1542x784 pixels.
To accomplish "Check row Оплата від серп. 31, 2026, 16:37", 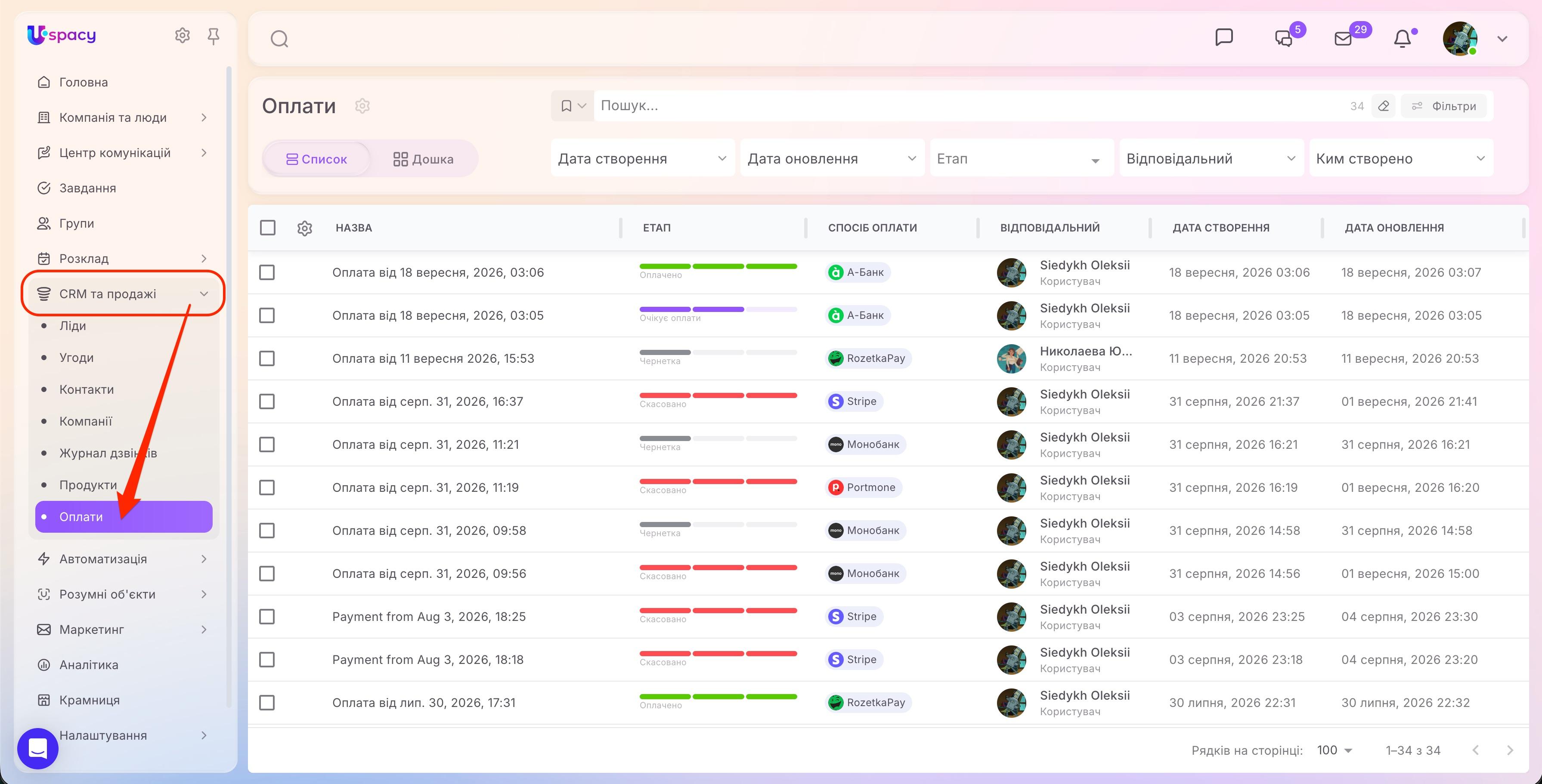I will click(267, 401).
